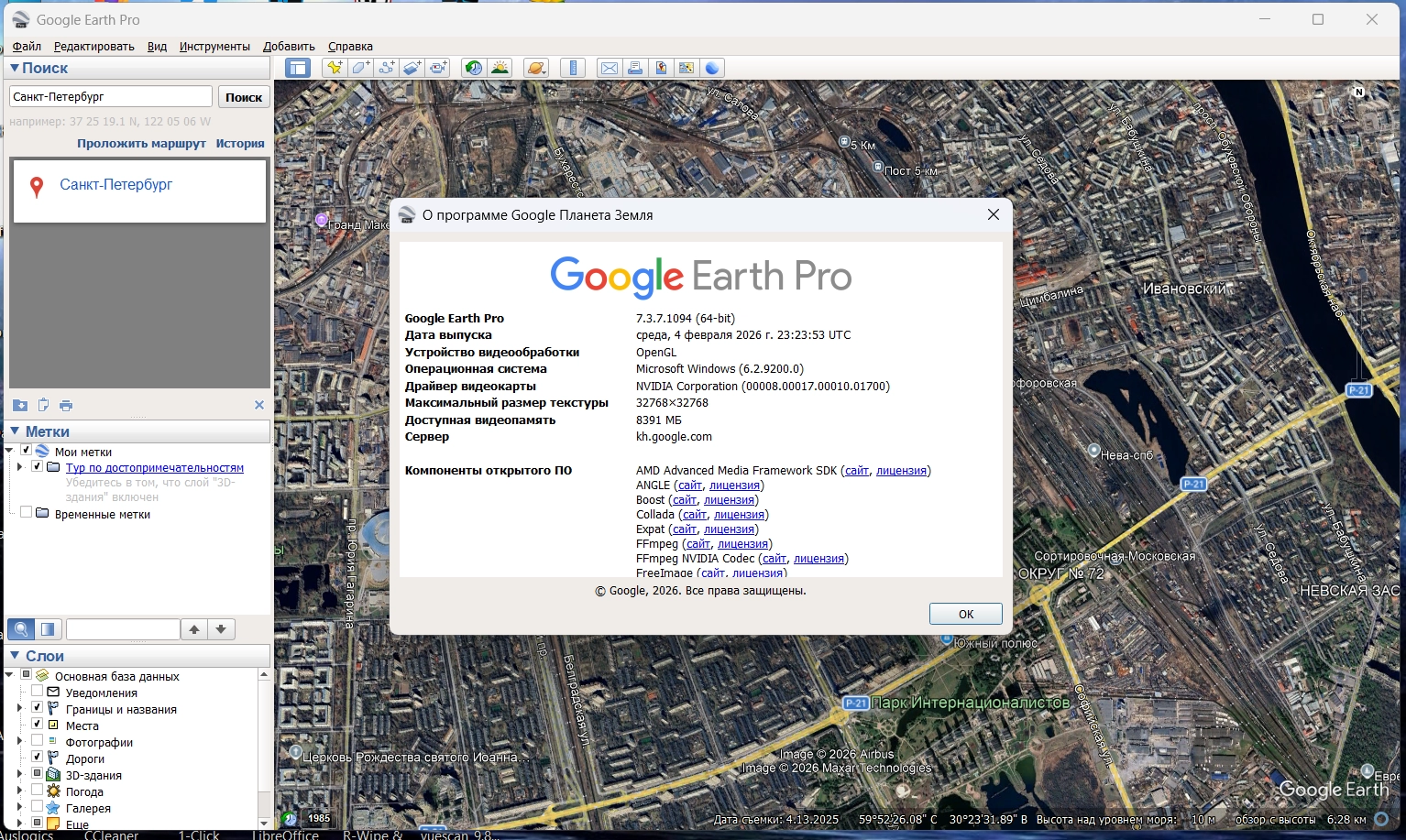Add a placemark with the pushpin tool
1406x840 pixels.
tap(335, 68)
